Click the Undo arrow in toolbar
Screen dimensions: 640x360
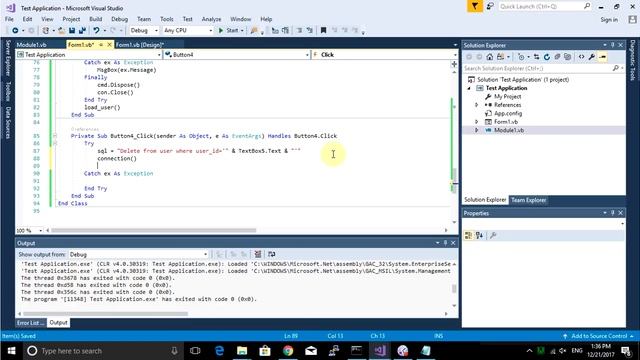96,31
